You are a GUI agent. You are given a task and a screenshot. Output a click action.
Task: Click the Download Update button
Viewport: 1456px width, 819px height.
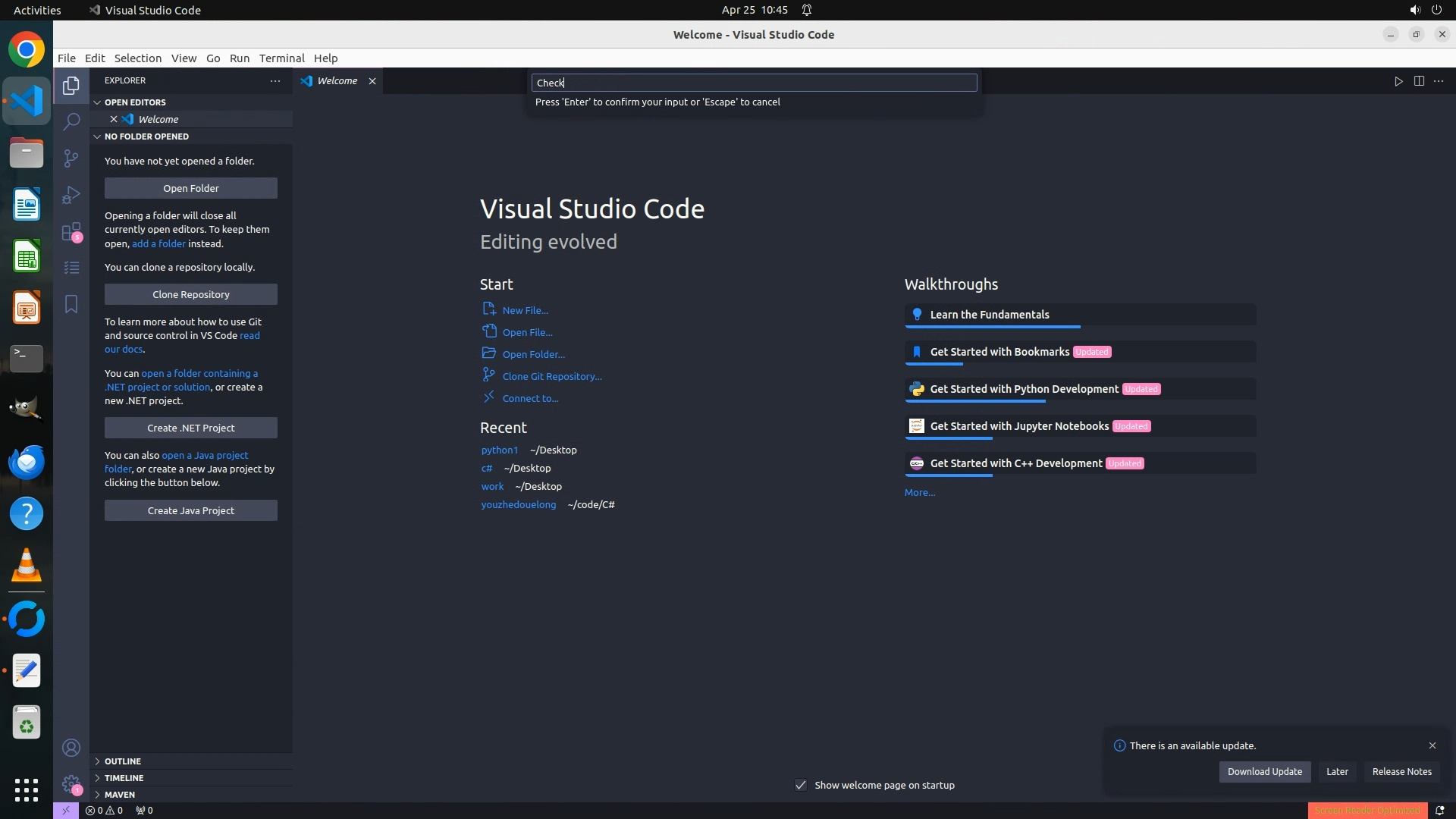[x=1264, y=771]
